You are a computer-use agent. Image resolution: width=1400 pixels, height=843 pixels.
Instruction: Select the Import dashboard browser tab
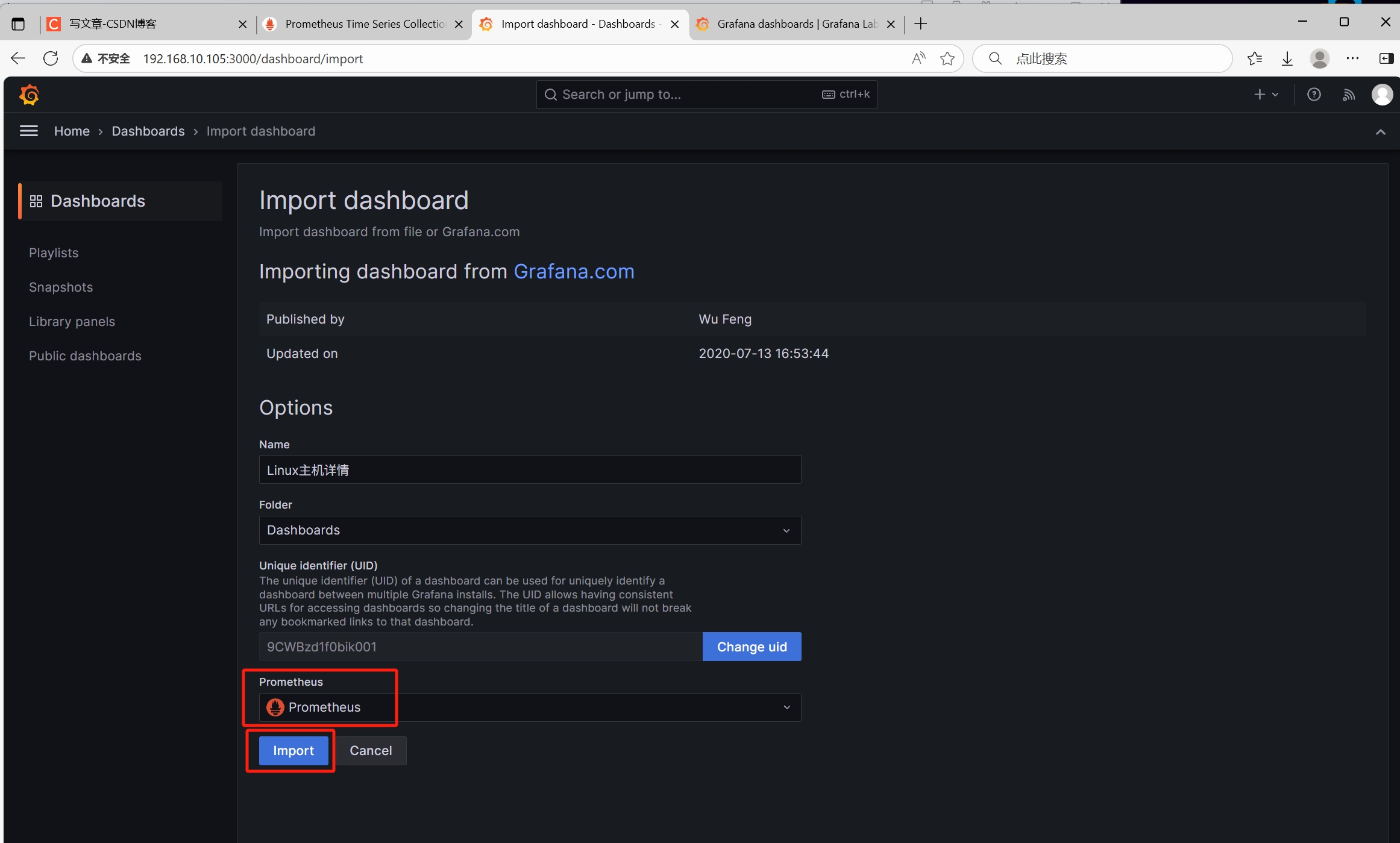[580, 24]
